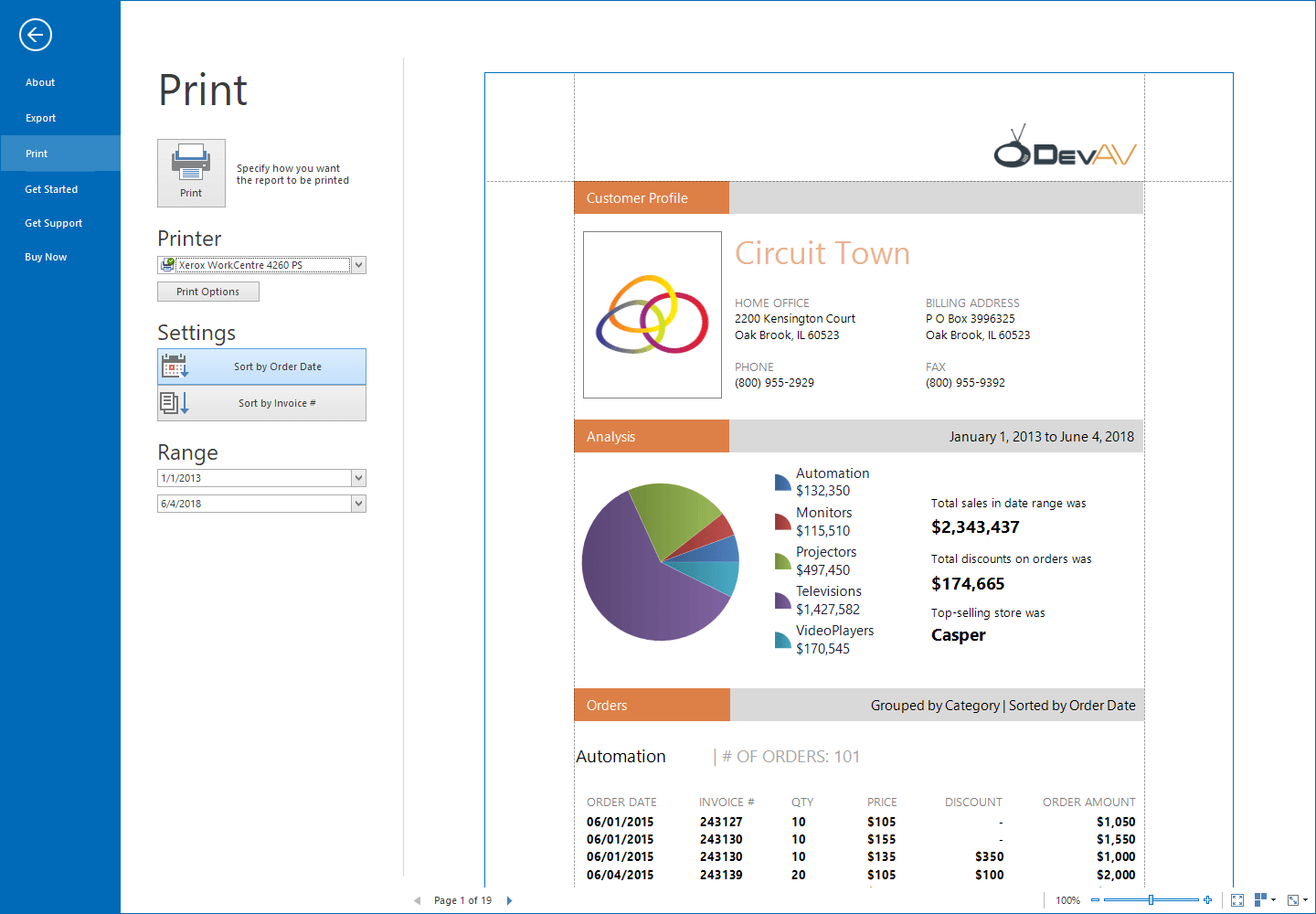Image resolution: width=1316 pixels, height=914 pixels.
Task: Select the Sort by Order Date option
Action: click(x=261, y=366)
